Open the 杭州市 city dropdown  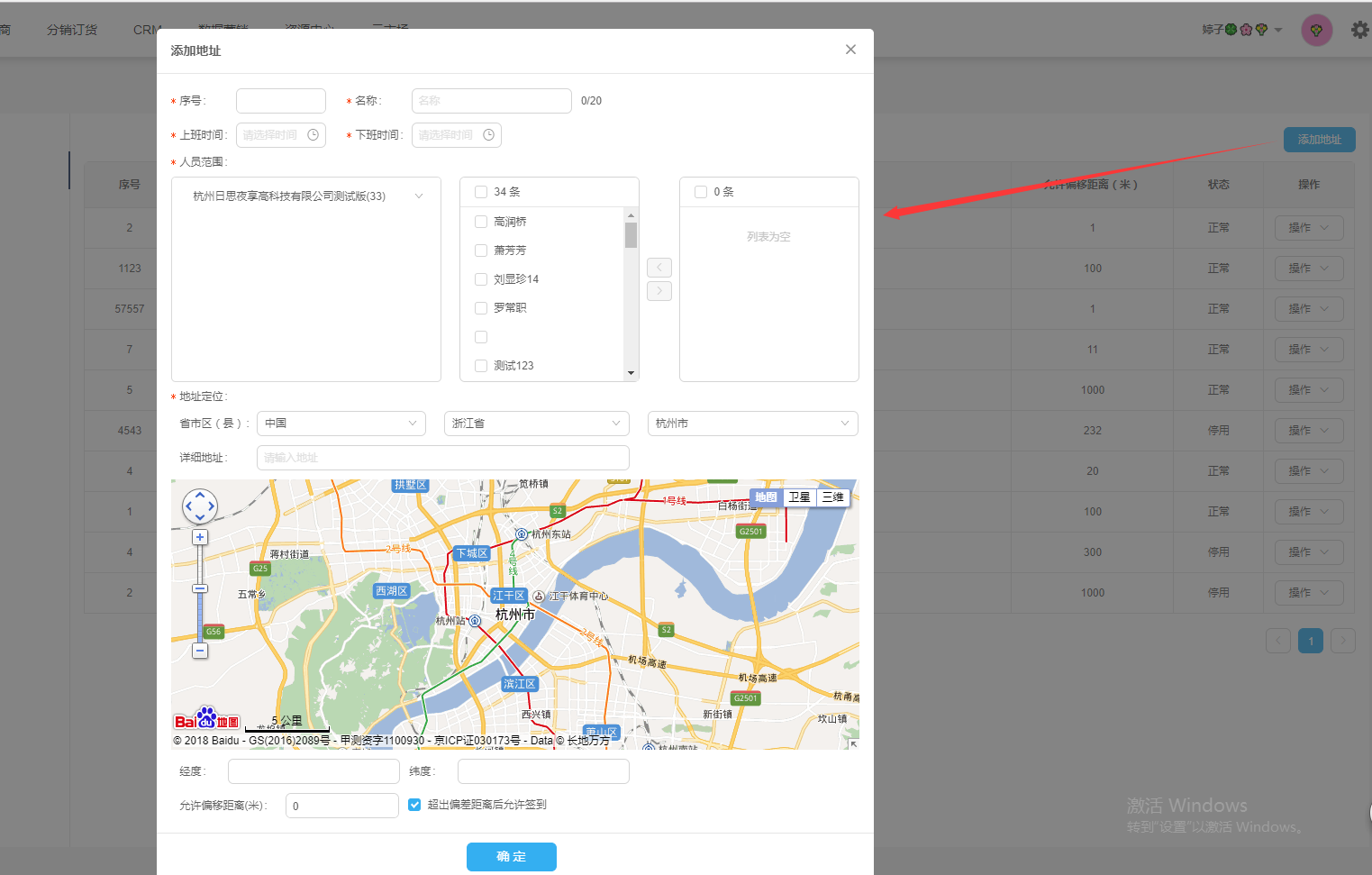click(x=752, y=424)
